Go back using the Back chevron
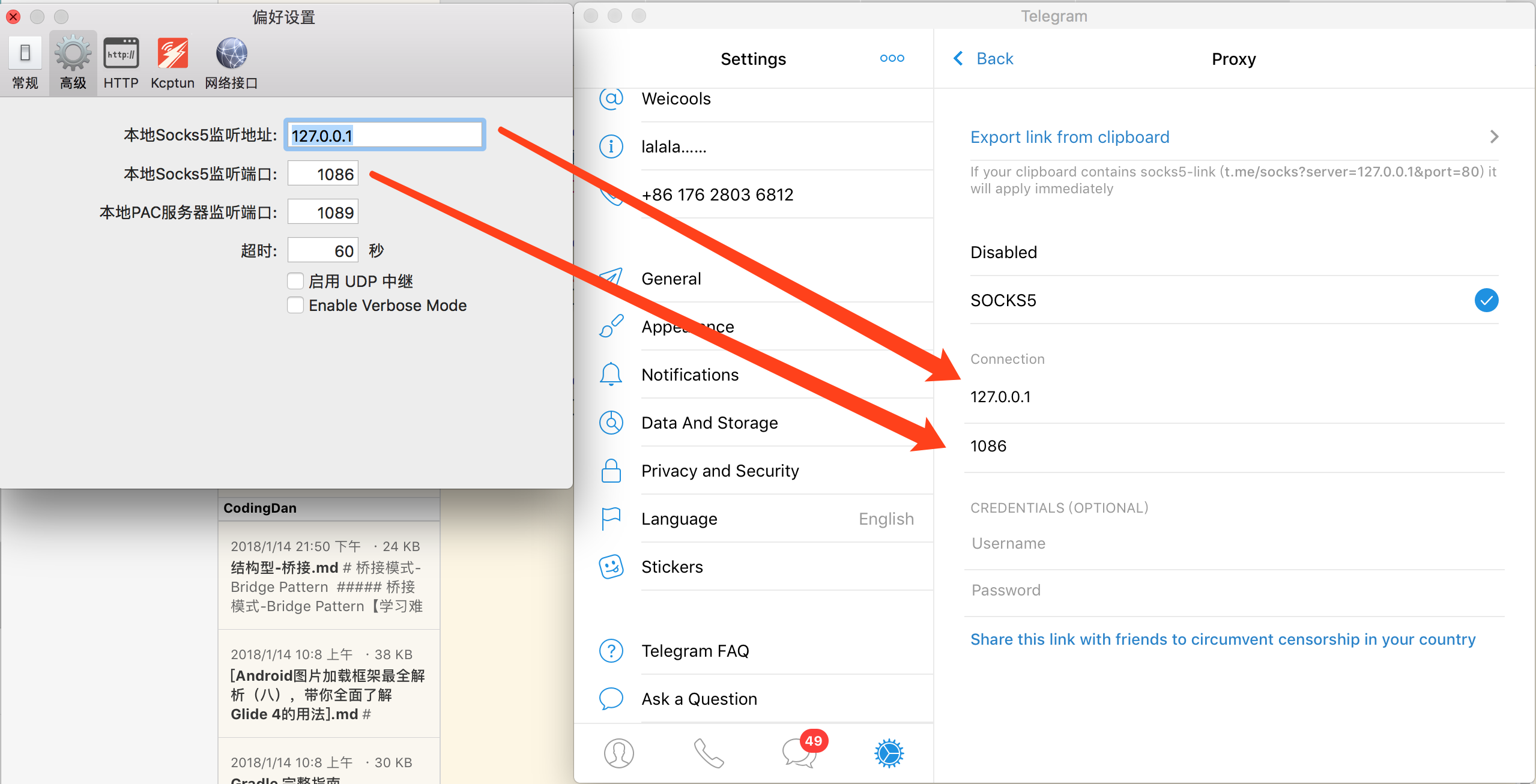1536x784 pixels. [x=959, y=58]
